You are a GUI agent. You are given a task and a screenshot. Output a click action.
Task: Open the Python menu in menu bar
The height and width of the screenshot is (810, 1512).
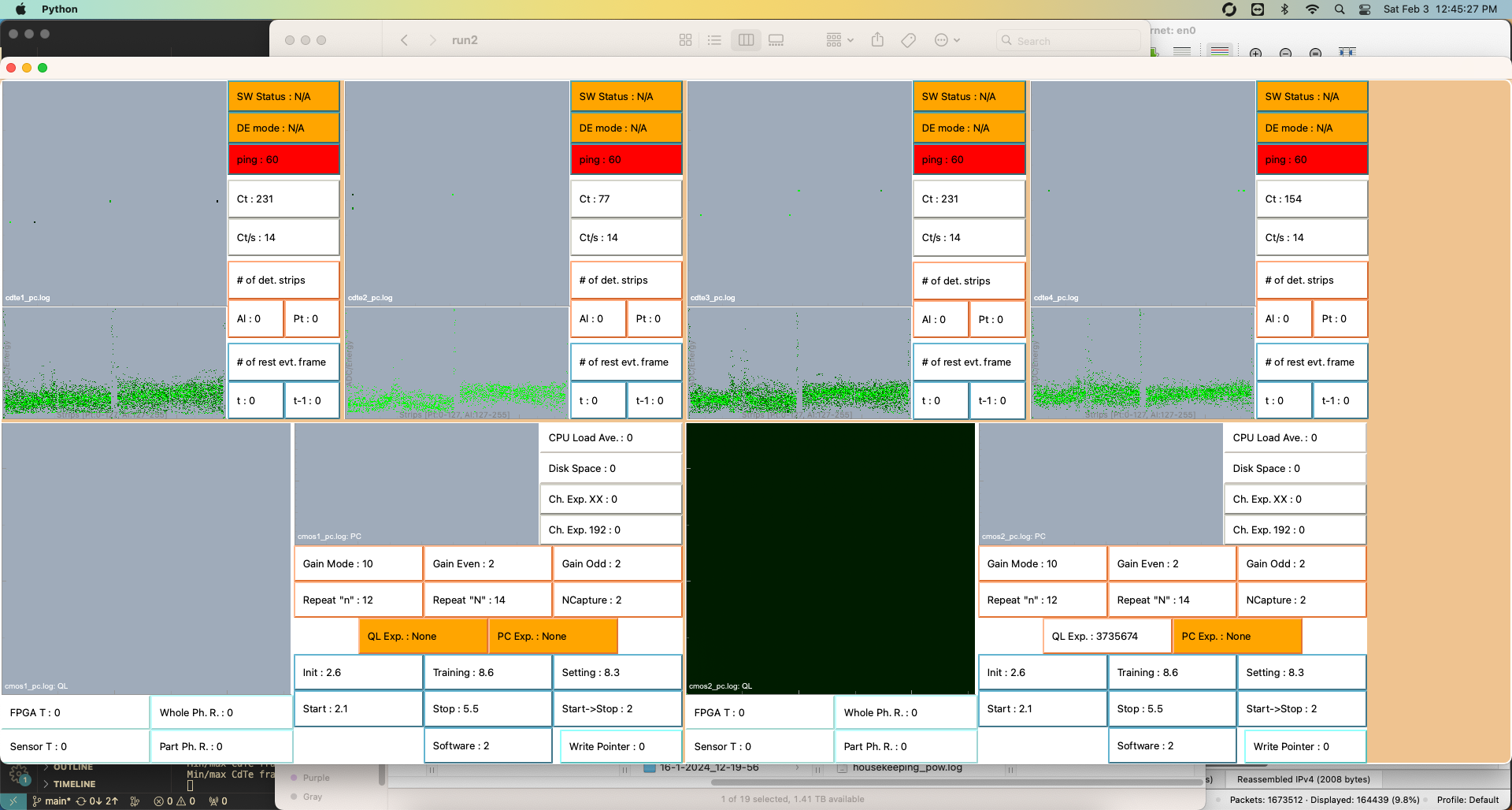[59, 9]
